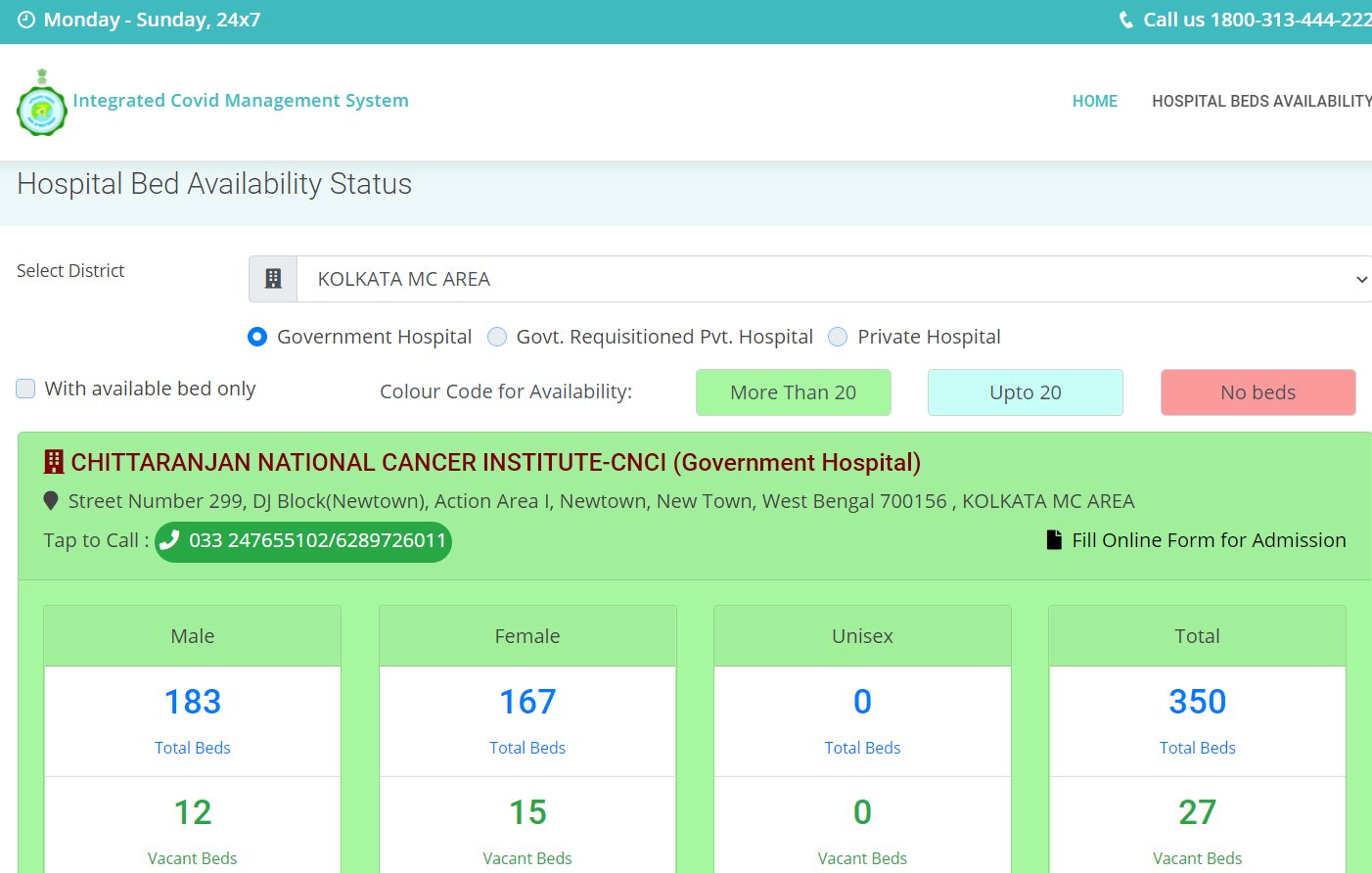The image size is (1372, 873).
Task: Click the Call us 1800 helpline number
Action: click(1258, 20)
